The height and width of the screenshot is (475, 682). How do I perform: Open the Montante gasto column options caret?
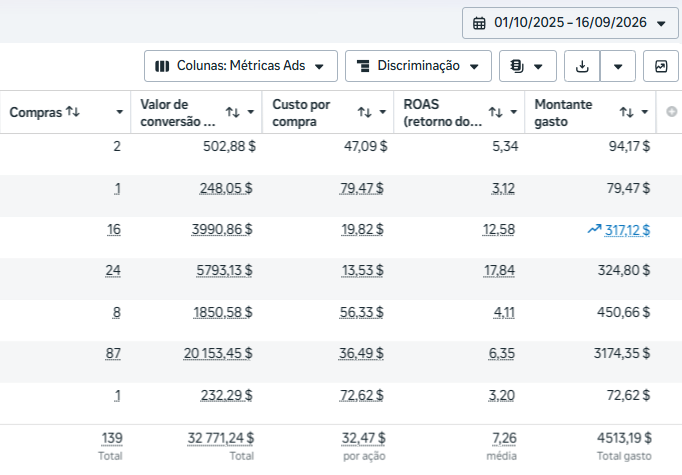pyautogui.click(x=645, y=112)
